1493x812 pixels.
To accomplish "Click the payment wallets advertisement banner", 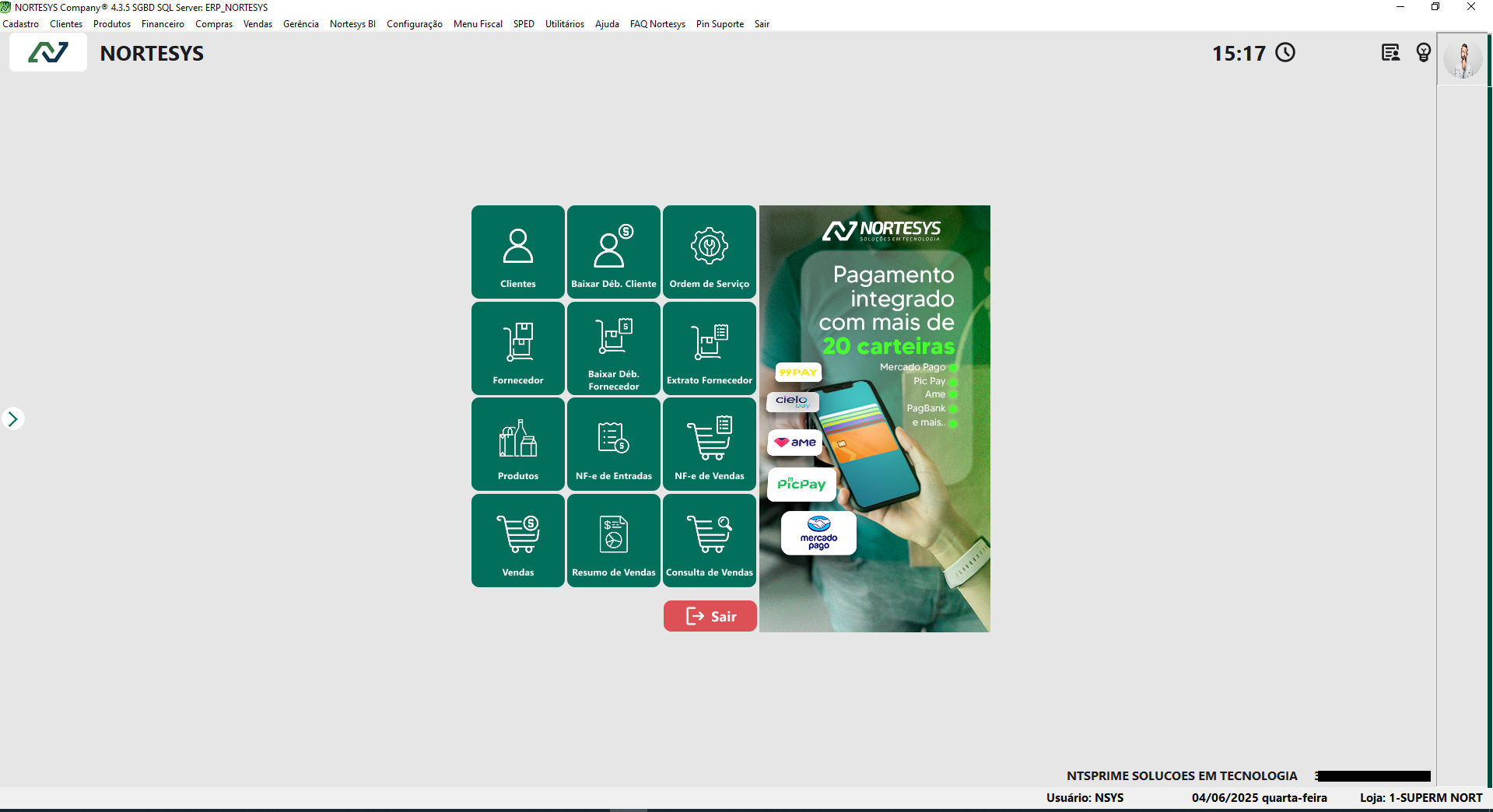I will pos(874,418).
